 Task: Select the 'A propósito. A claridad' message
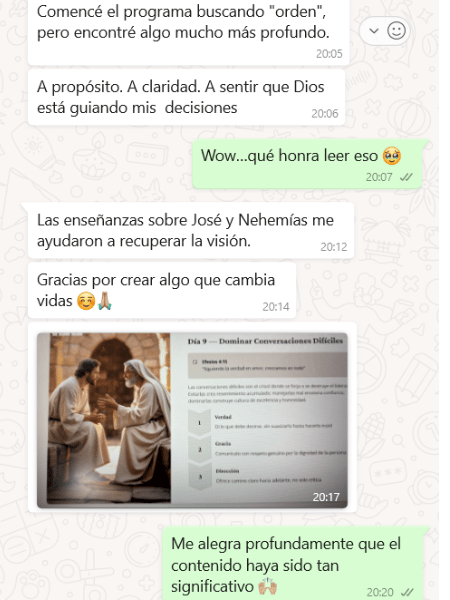click(x=186, y=97)
